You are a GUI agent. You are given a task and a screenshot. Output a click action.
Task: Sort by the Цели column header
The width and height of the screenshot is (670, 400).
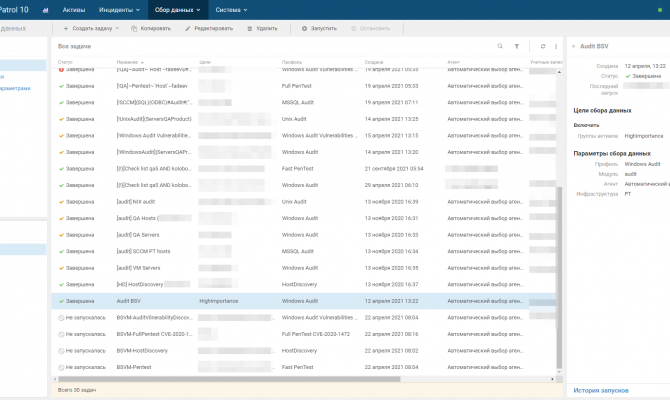pyautogui.click(x=205, y=62)
